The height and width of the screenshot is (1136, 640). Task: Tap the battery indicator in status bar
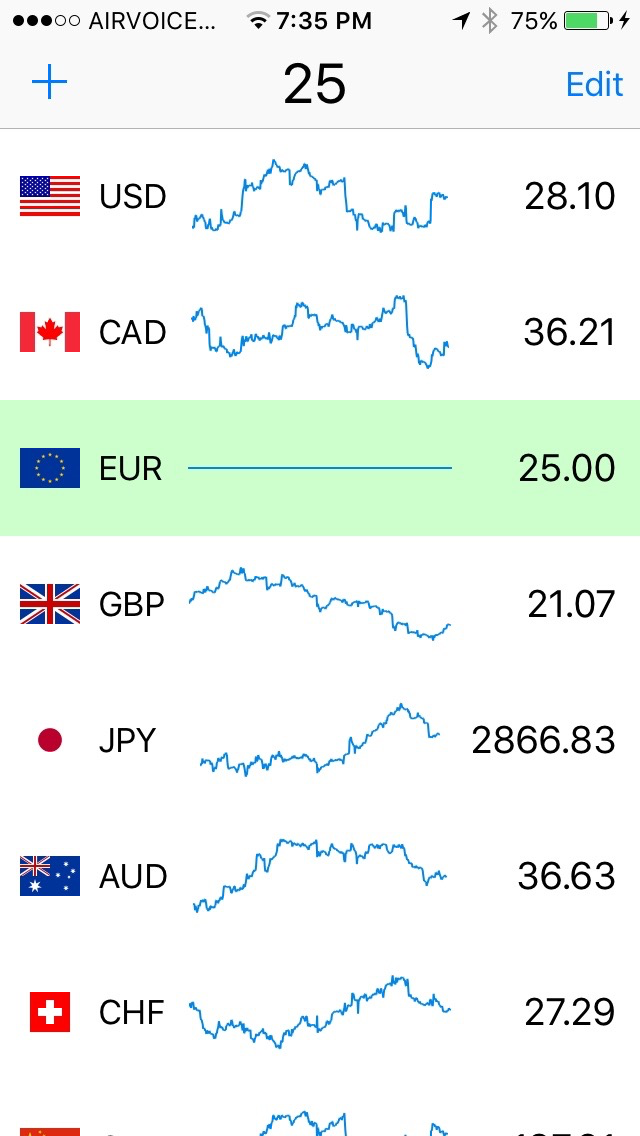[587, 21]
